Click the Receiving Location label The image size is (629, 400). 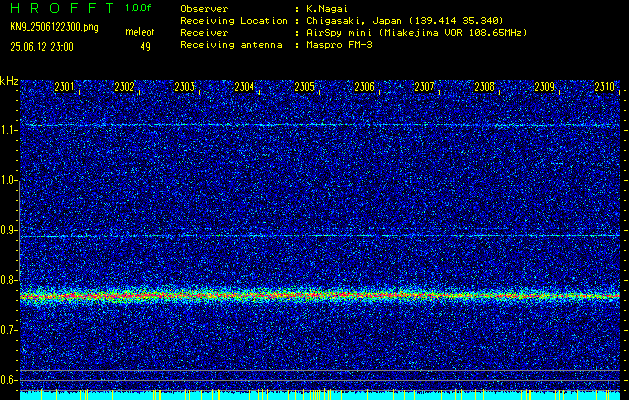[234, 20]
